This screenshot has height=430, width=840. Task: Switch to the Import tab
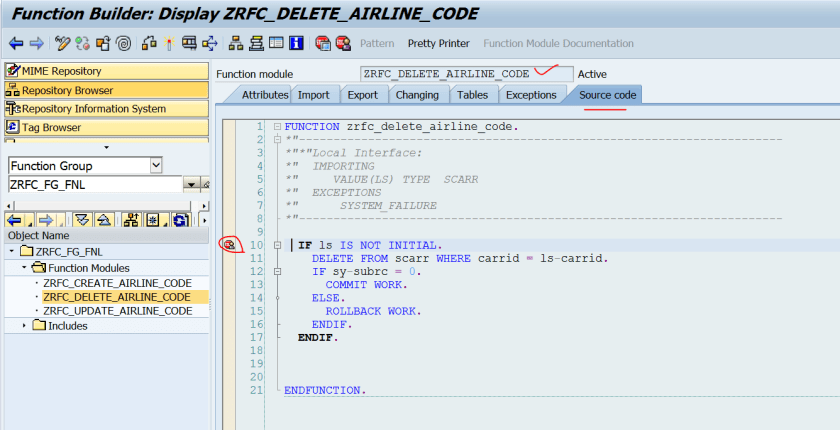coord(313,95)
